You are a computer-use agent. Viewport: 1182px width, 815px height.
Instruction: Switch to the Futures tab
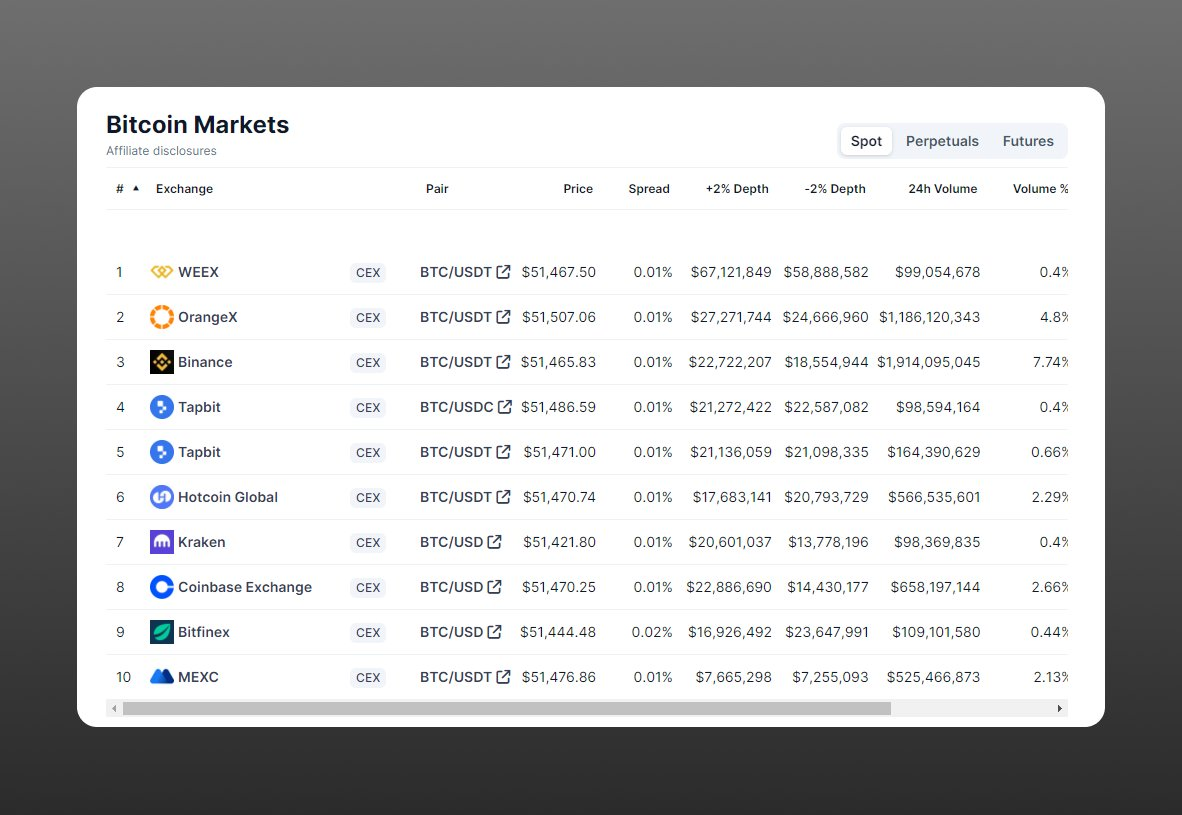coord(1028,141)
